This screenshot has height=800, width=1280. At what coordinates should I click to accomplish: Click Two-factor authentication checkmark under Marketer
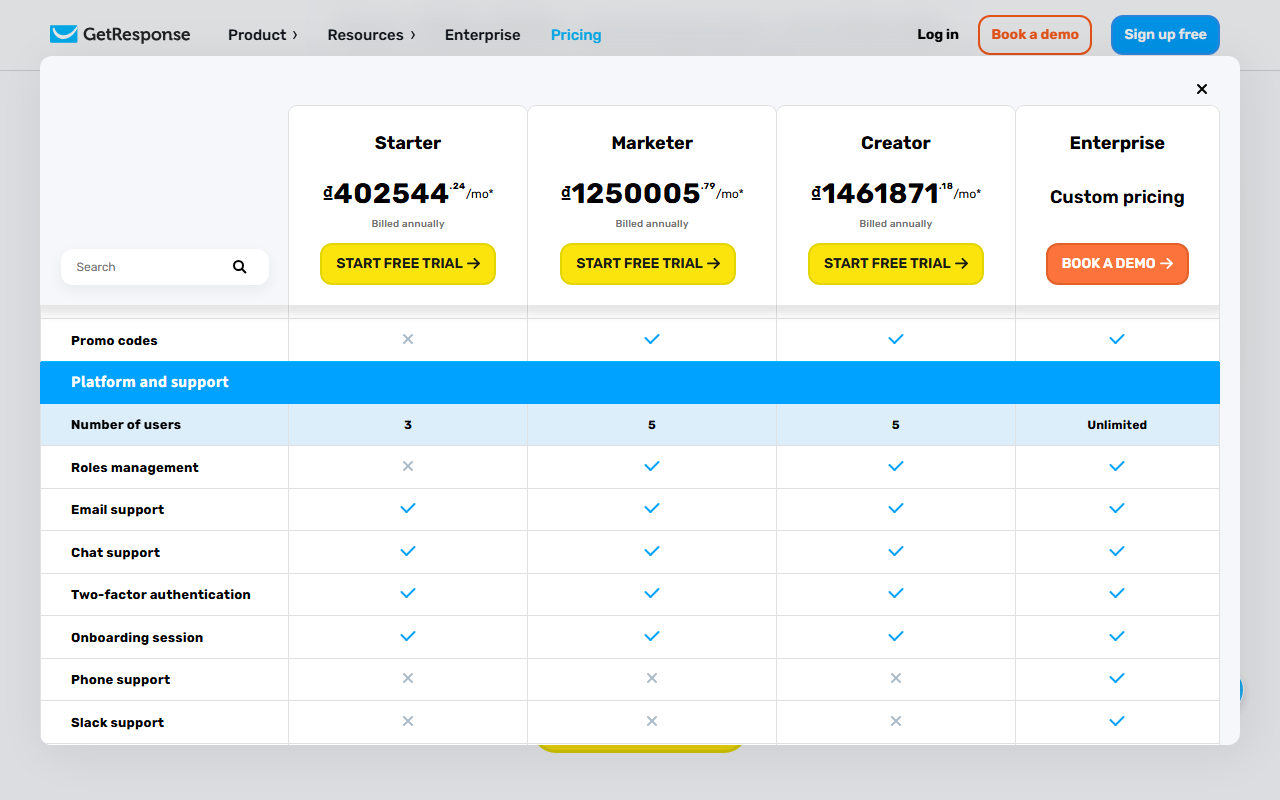pos(652,593)
